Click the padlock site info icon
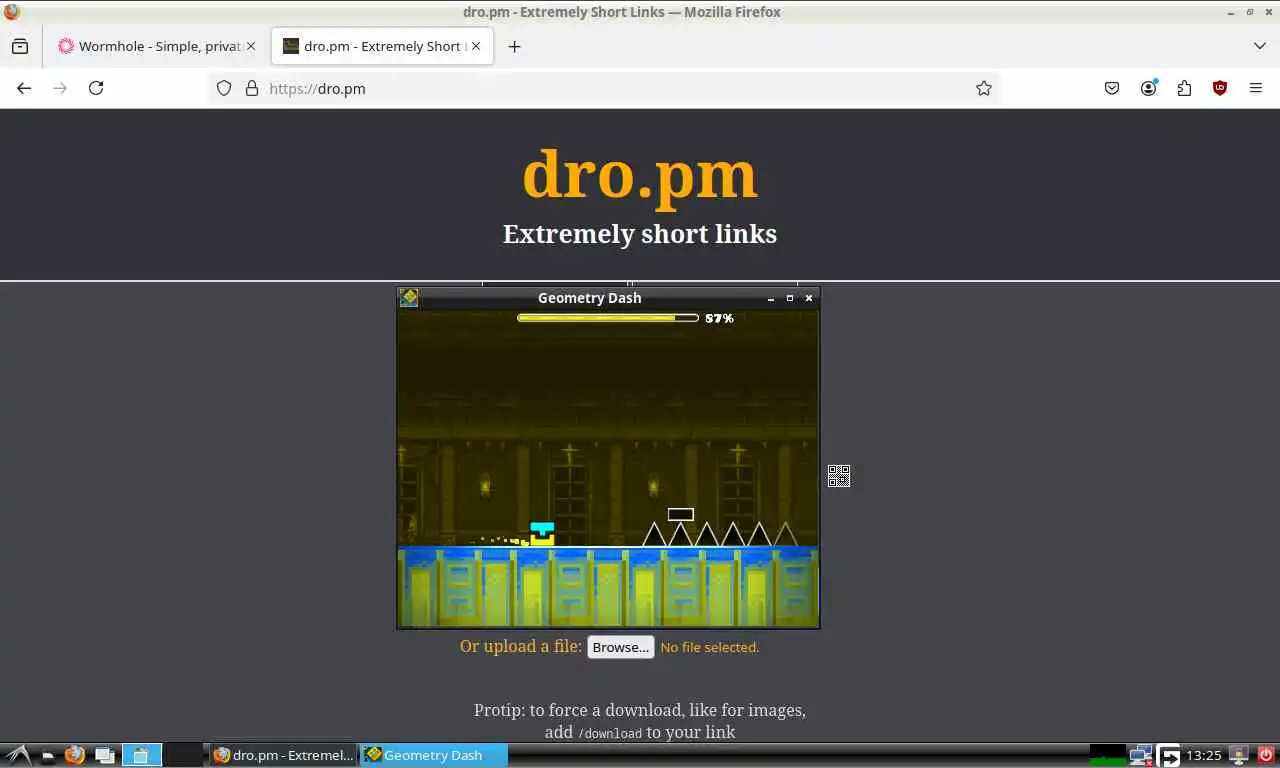 click(251, 88)
